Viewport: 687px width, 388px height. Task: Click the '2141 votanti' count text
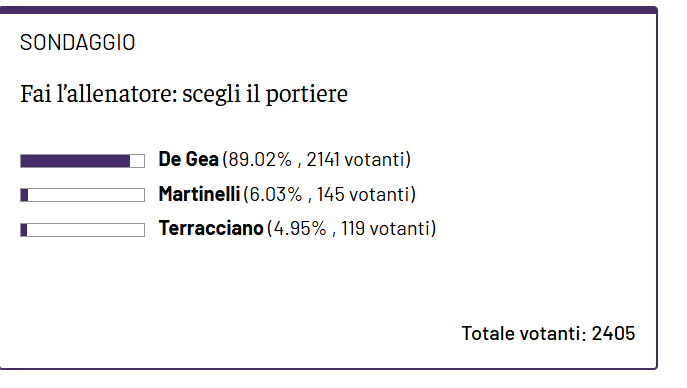pos(358,159)
